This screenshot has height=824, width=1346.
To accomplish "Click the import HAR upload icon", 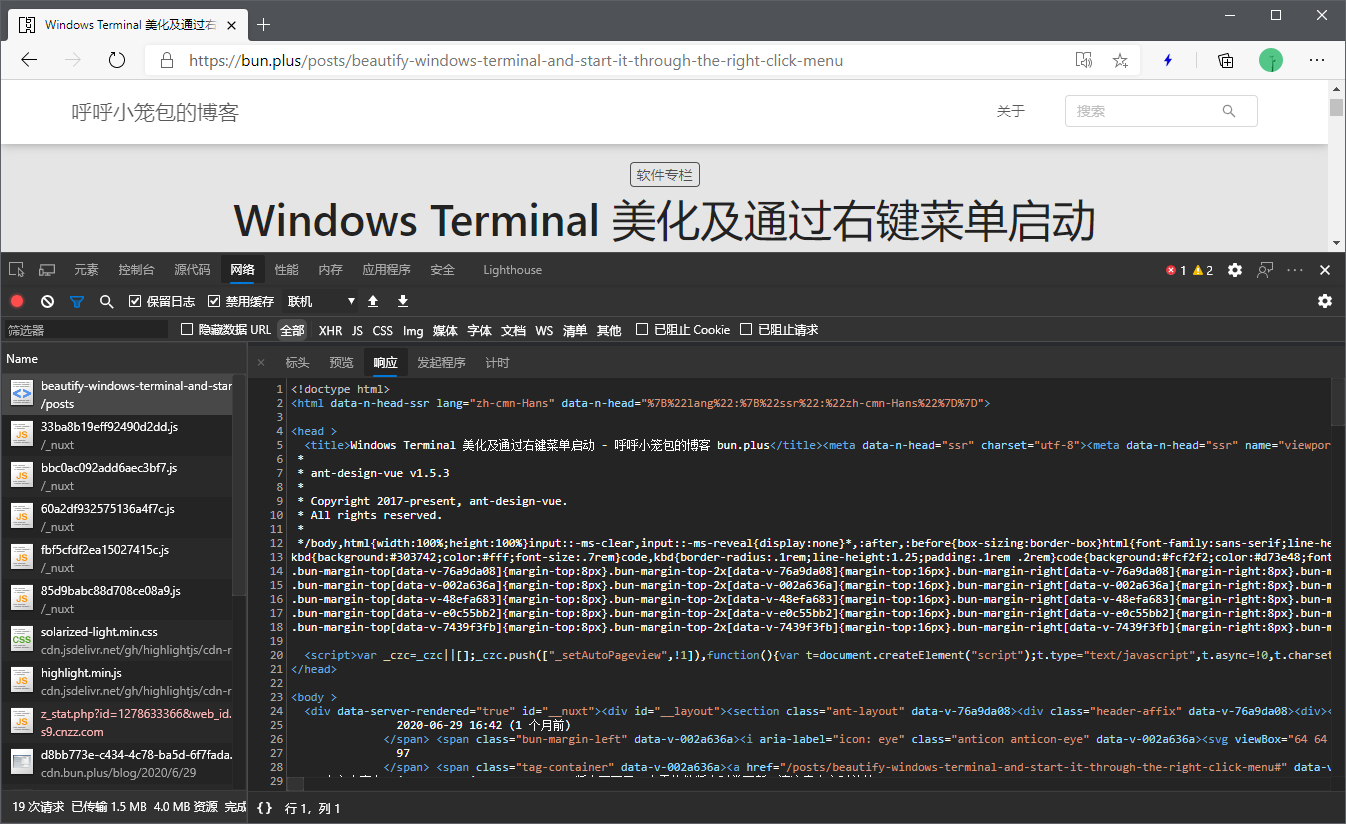I will (x=373, y=301).
